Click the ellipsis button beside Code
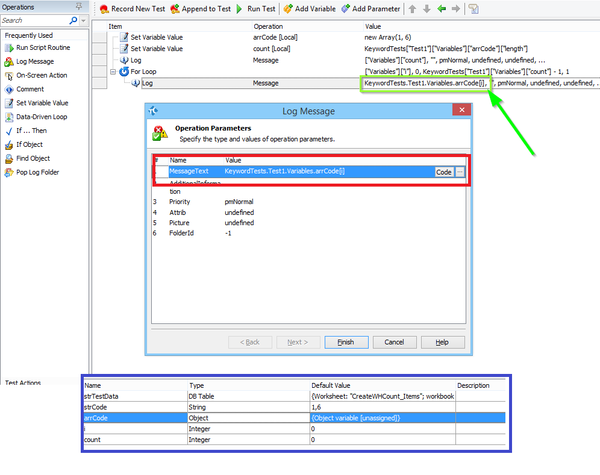 coord(460,172)
